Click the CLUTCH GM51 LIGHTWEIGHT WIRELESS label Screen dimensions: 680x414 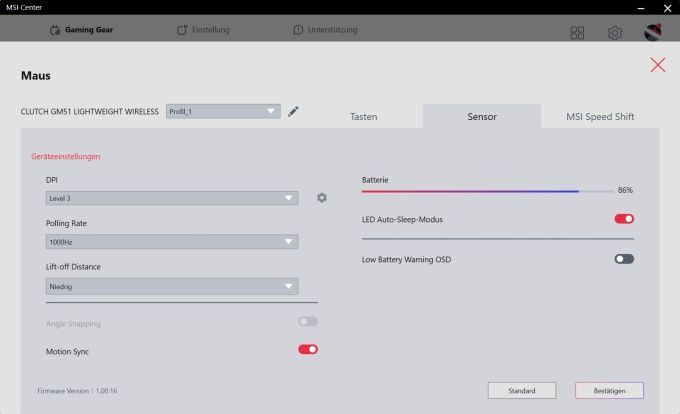click(89, 111)
